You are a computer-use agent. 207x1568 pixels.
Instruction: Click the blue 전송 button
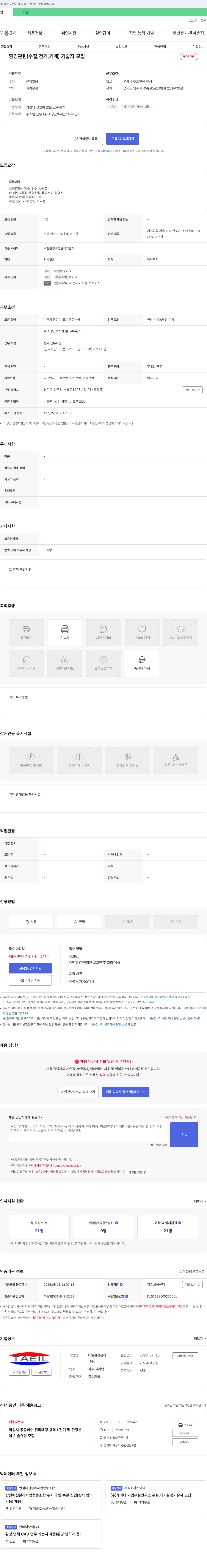(x=184, y=1135)
